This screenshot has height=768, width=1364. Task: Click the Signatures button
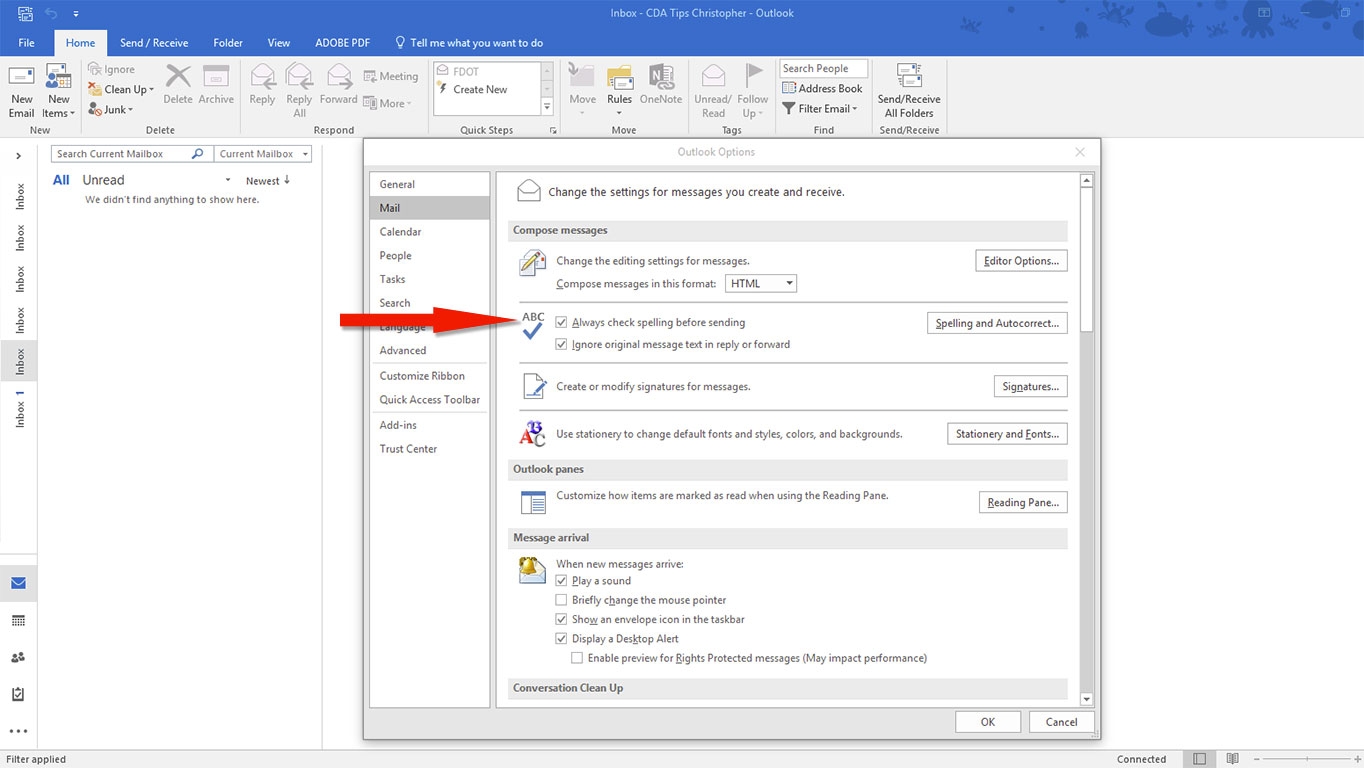click(1030, 387)
